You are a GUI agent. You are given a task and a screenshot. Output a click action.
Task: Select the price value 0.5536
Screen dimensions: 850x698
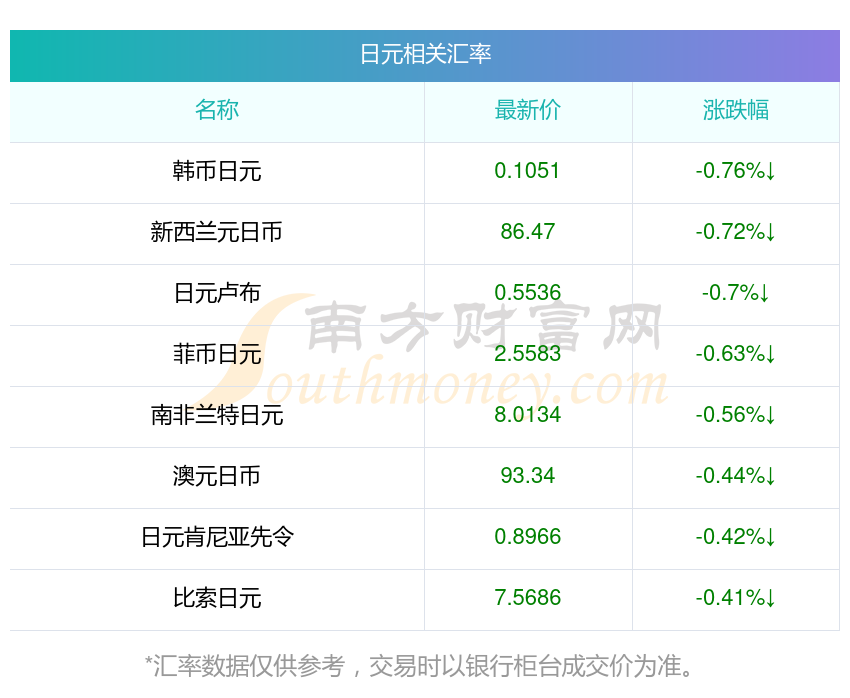527,293
